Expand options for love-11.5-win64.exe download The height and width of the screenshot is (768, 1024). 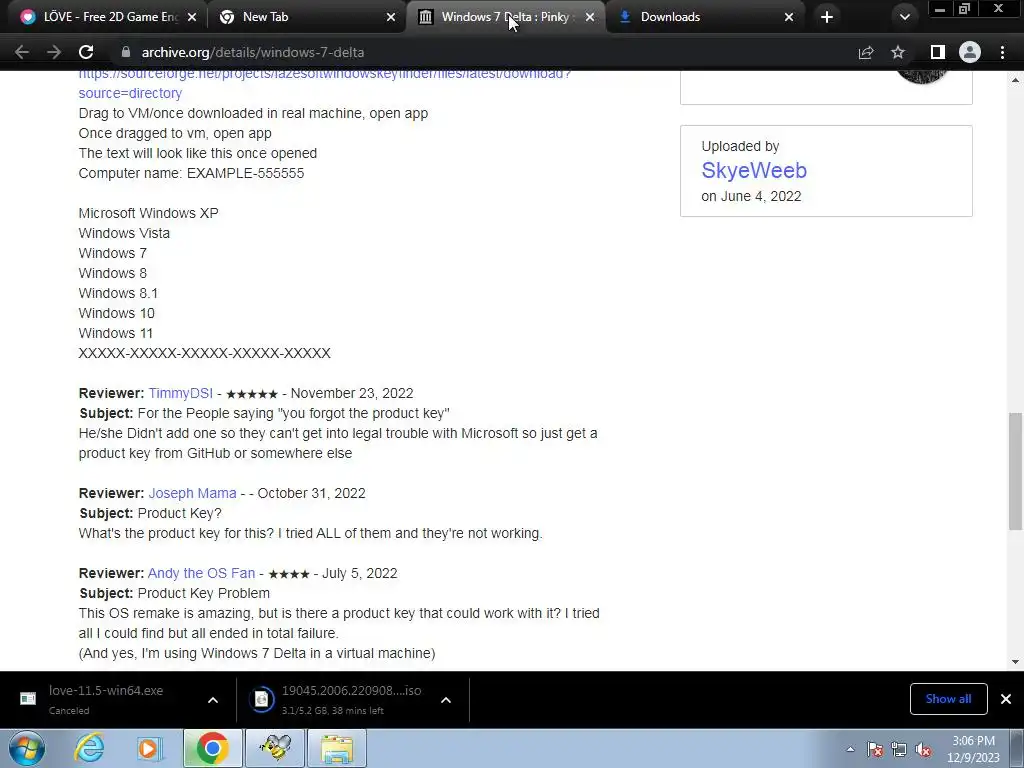click(213, 700)
